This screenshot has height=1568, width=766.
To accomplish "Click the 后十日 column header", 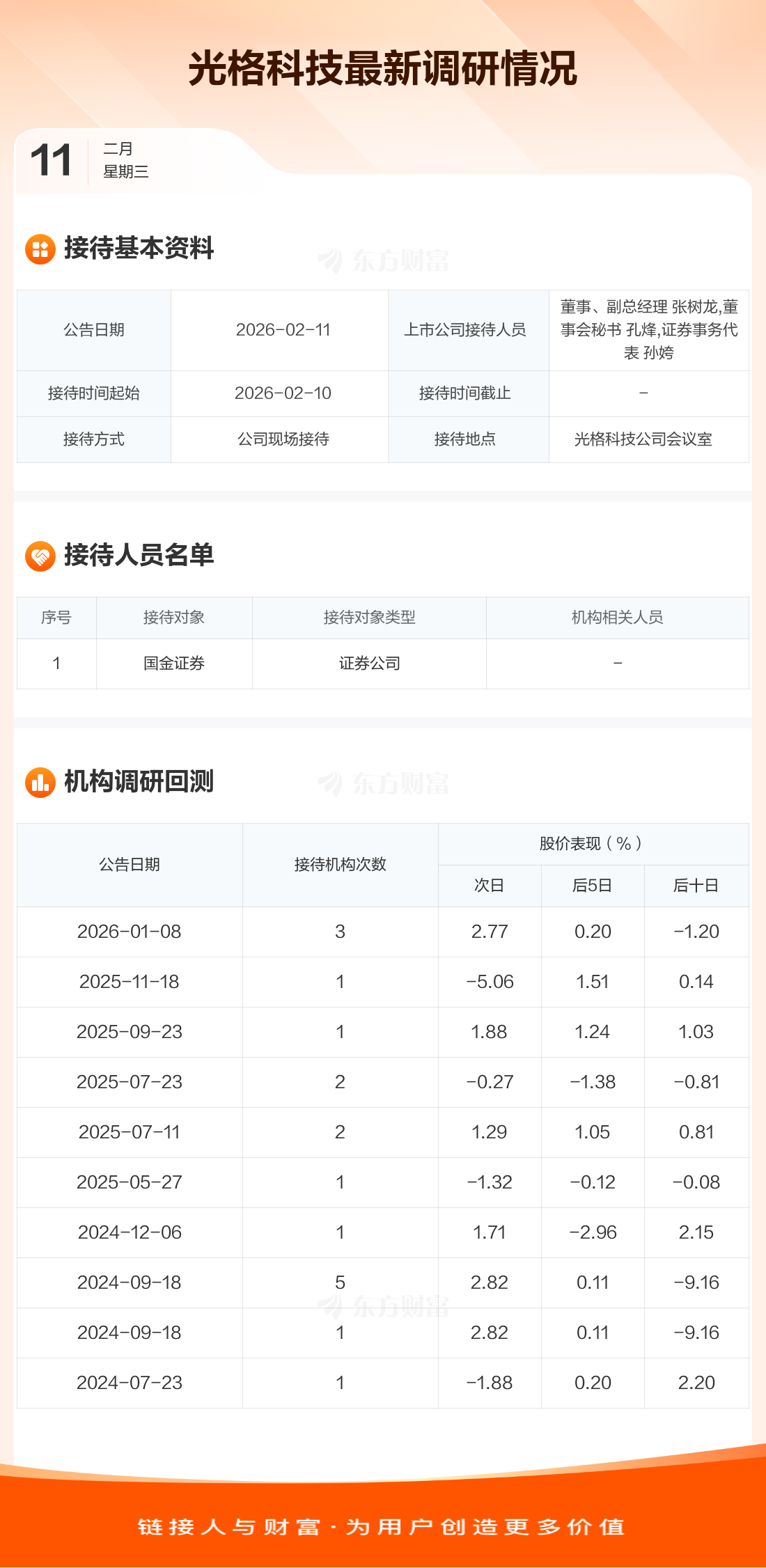I will pyautogui.click(x=696, y=886).
